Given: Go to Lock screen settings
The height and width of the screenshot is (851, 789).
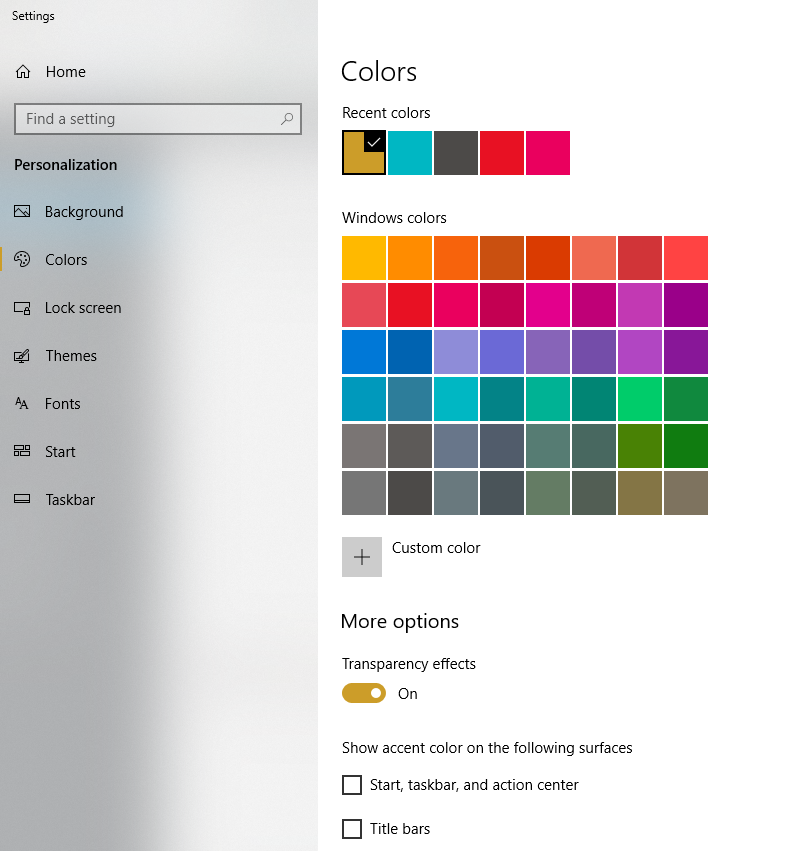Looking at the screenshot, I should click(x=83, y=308).
